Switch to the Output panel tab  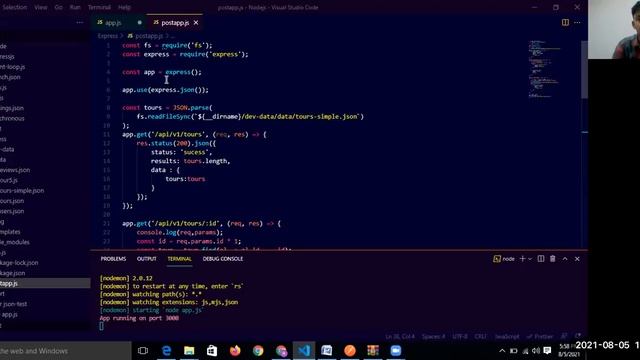pos(147,259)
